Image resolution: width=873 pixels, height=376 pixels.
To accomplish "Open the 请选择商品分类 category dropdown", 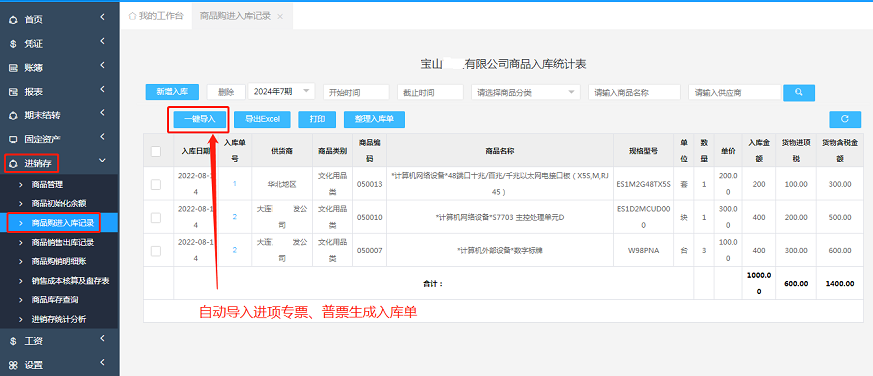I will [526, 92].
